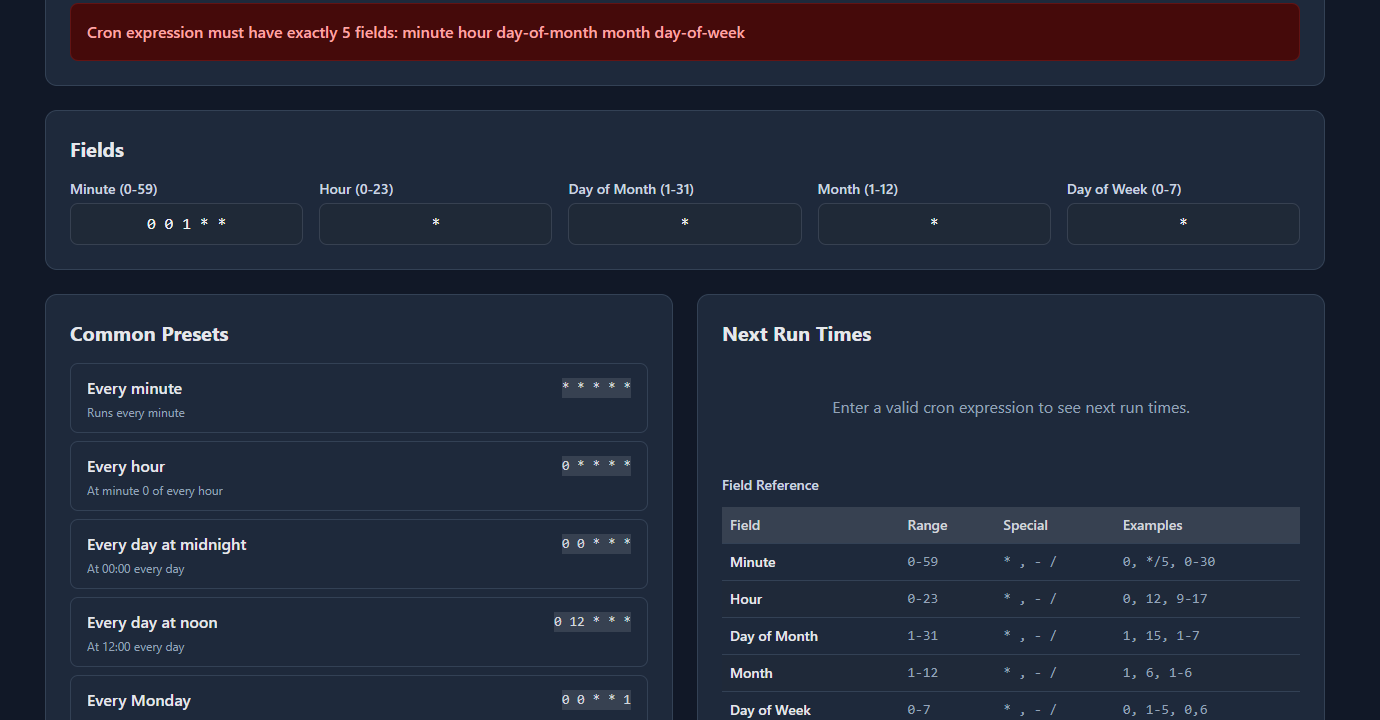The height and width of the screenshot is (720, 1380).
Task: Select the "0 12 * * *" badge
Action: pyautogui.click(x=592, y=620)
